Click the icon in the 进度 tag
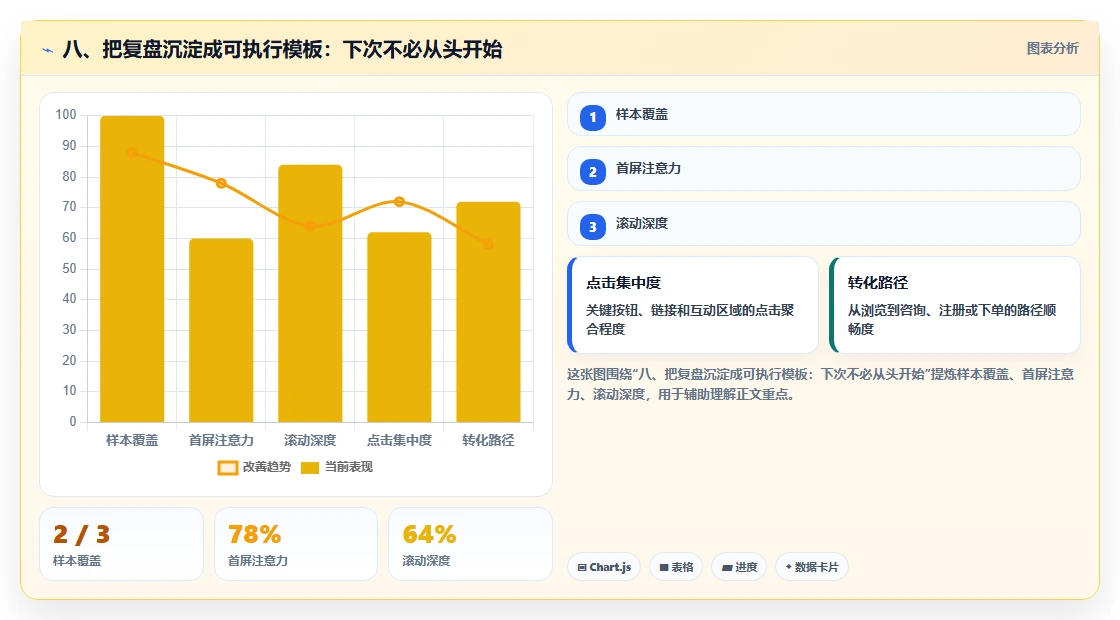Screen dimensions: 1120x620 (727, 567)
